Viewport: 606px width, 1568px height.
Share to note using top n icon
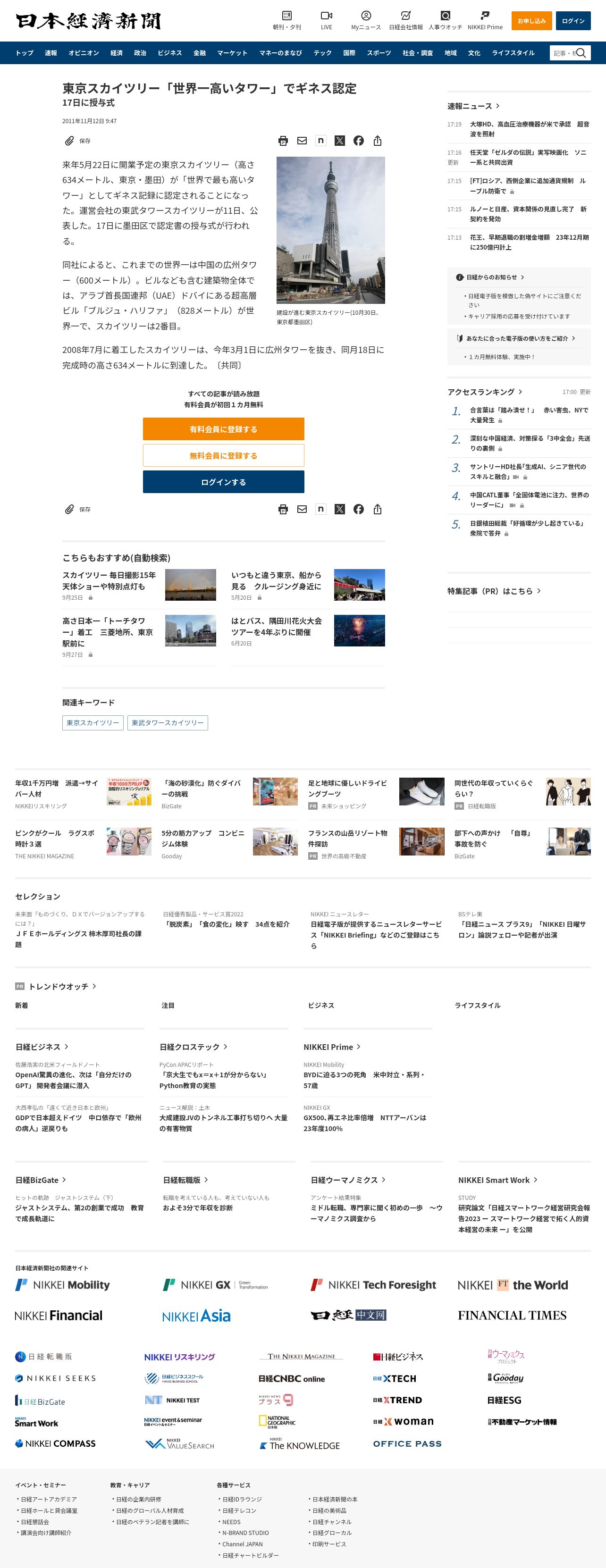coord(320,141)
